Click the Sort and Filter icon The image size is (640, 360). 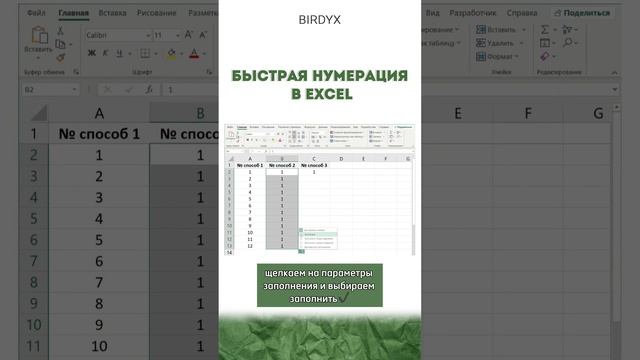pyautogui.click(x=567, y=29)
